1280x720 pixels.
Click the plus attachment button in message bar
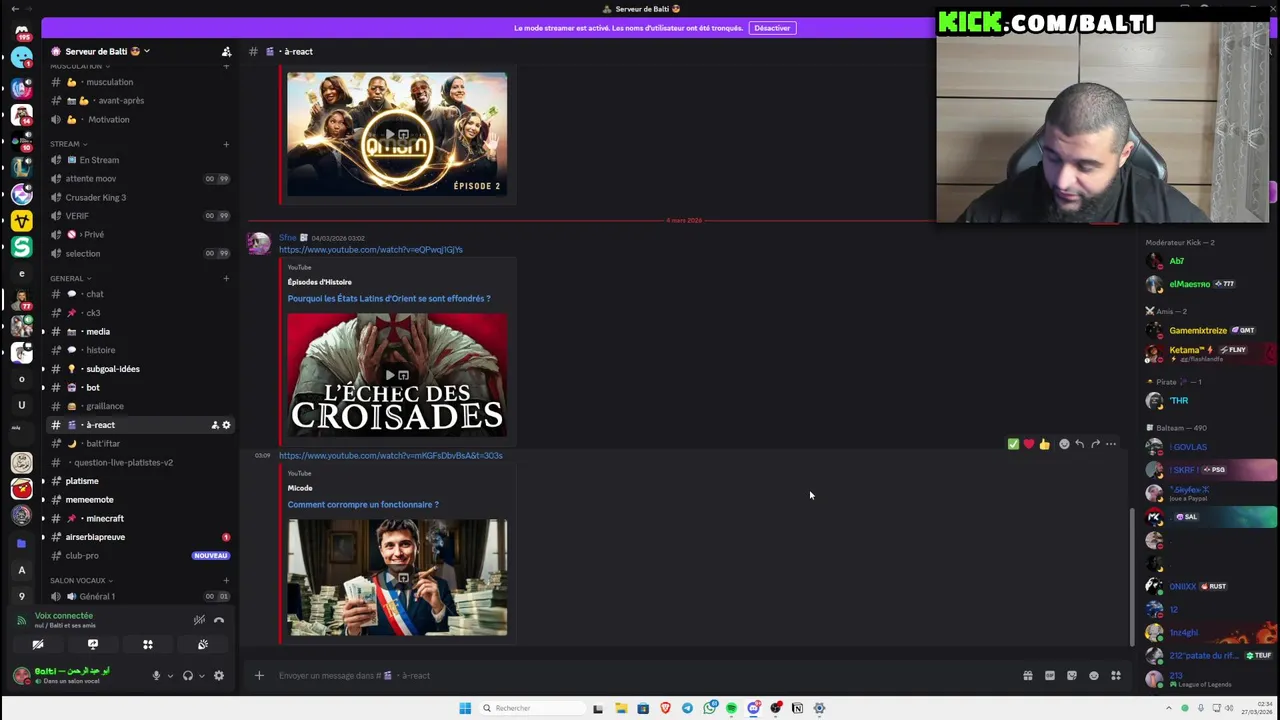pyautogui.click(x=259, y=675)
